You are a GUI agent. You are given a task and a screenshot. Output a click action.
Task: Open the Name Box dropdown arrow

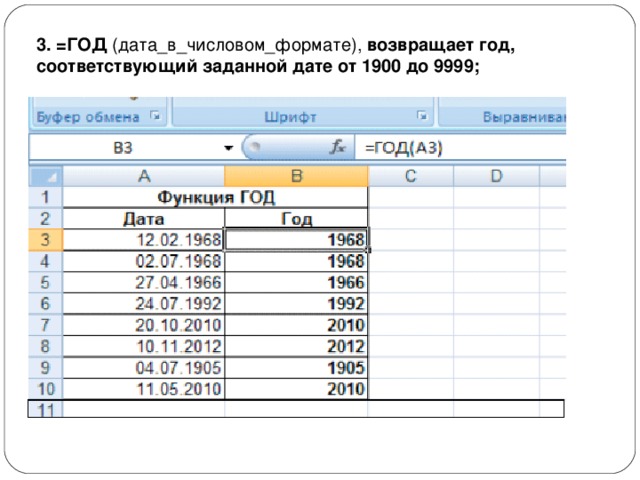click(229, 147)
